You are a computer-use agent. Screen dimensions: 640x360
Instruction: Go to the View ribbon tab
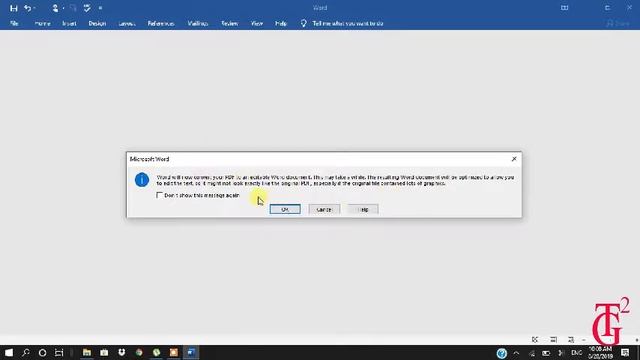257,24
